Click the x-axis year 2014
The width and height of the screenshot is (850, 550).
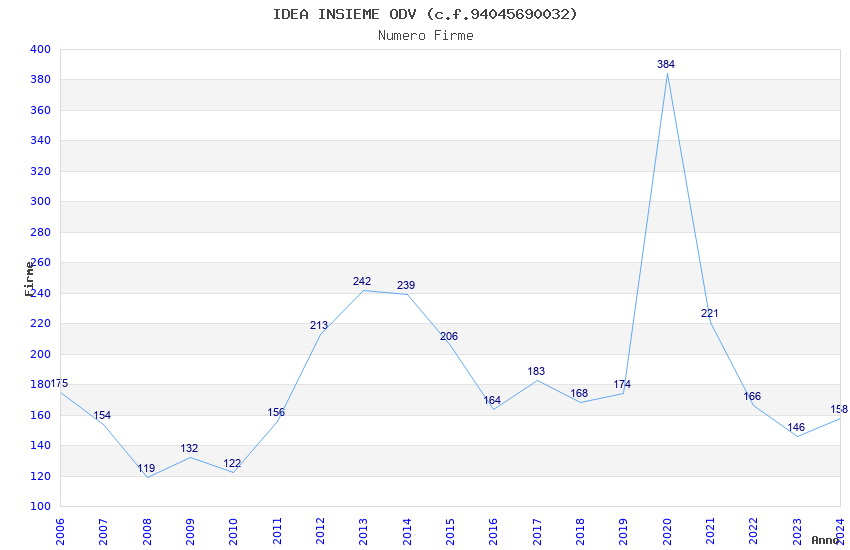tap(407, 531)
